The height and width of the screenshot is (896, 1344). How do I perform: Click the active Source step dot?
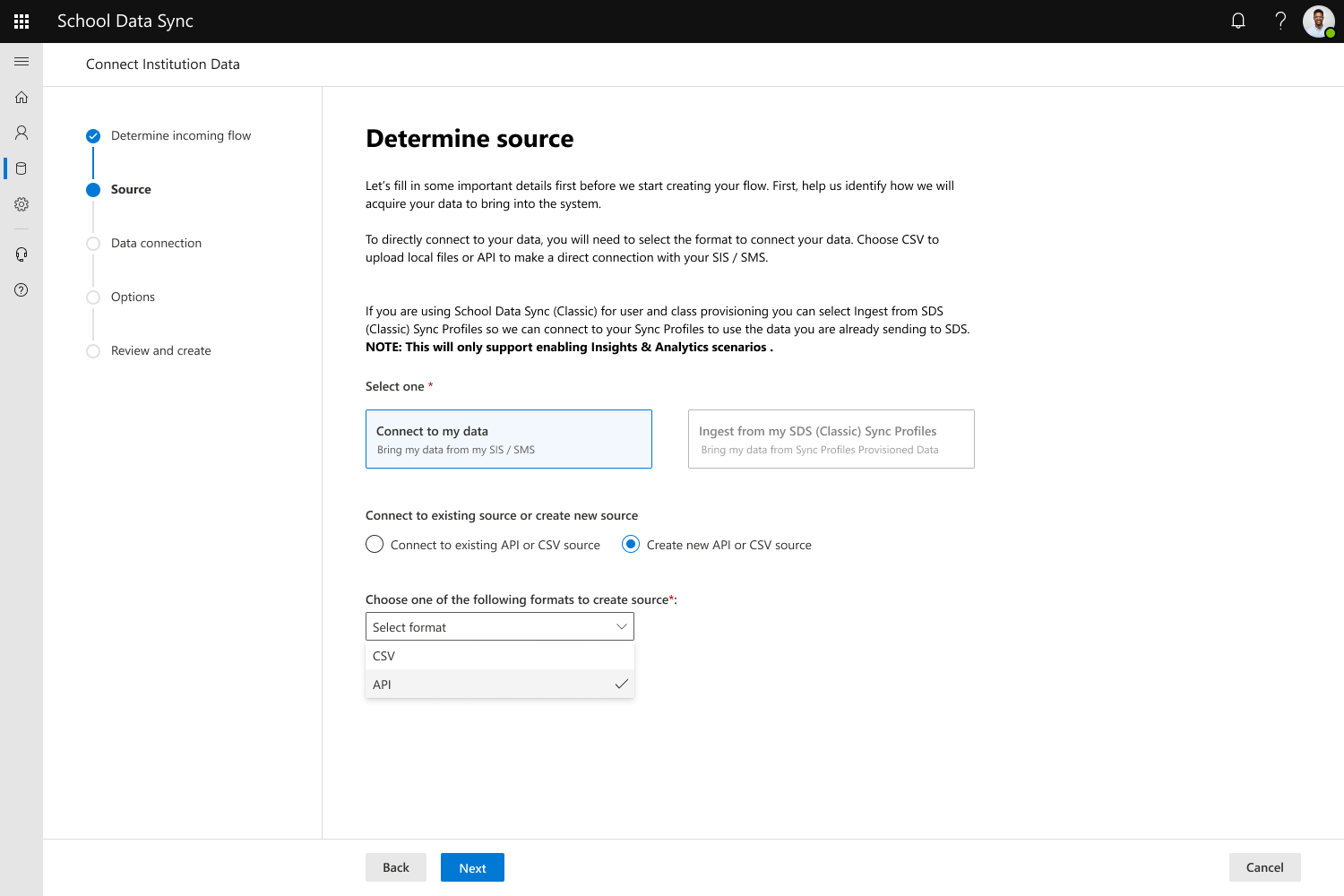point(93,190)
